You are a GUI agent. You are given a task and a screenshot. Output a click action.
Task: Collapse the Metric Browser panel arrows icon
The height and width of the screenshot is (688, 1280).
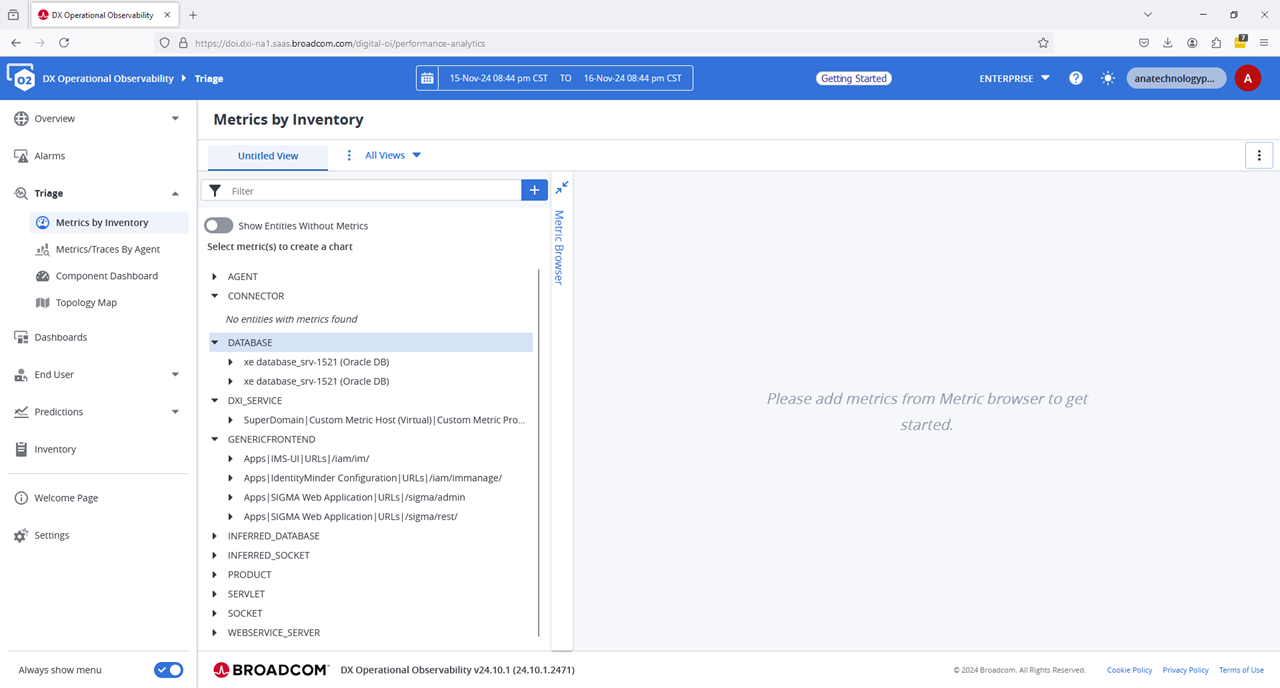point(562,187)
